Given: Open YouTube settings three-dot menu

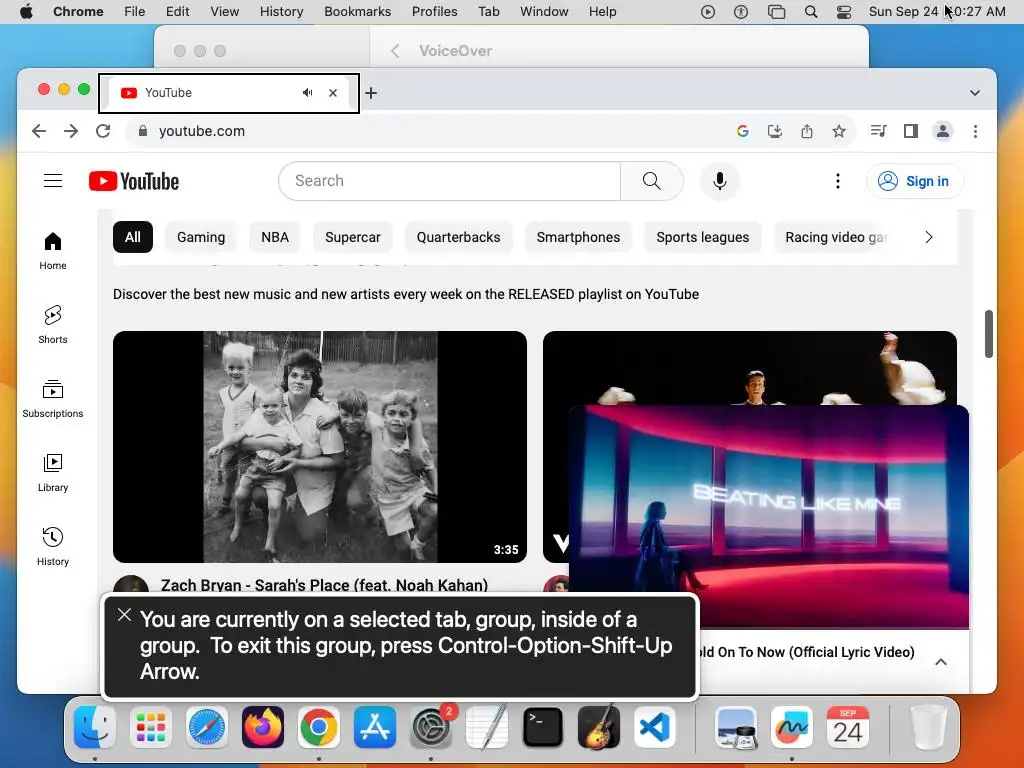Looking at the screenshot, I should click(838, 181).
